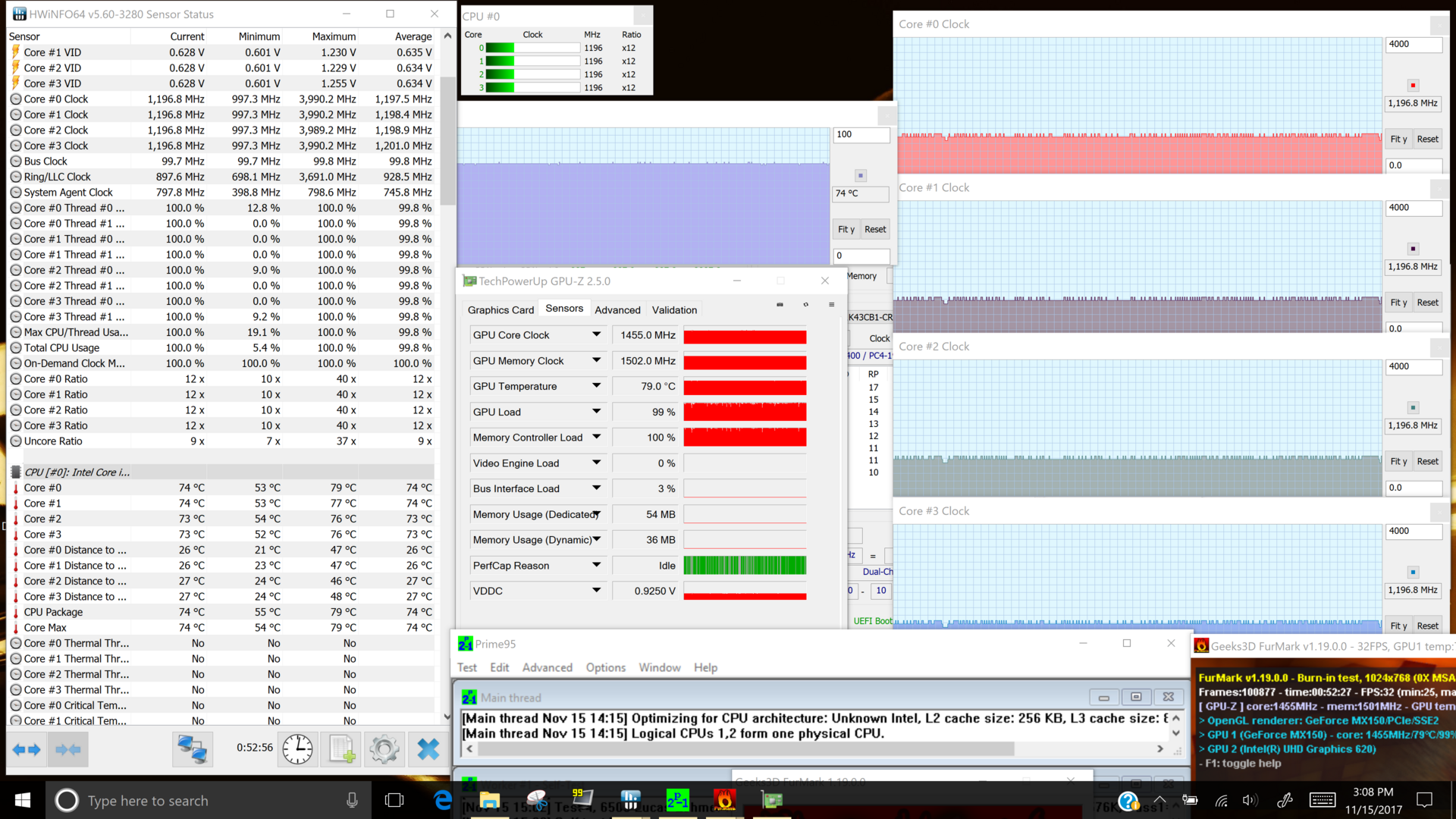Click Fit y in the 74 °C temperature graph
This screenshot has width=1456, height=819.
coord(846,229)
